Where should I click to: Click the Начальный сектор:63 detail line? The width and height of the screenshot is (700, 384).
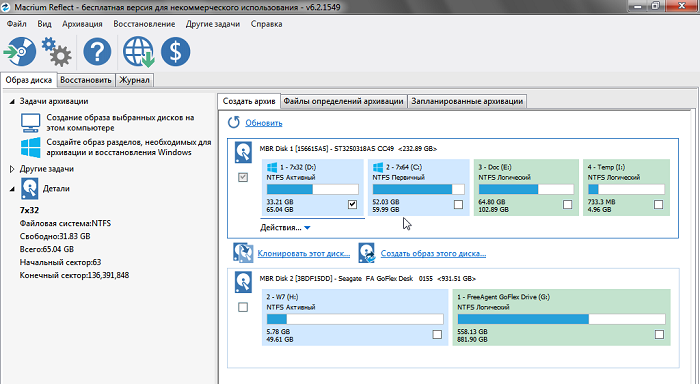(x=60, y=262)
